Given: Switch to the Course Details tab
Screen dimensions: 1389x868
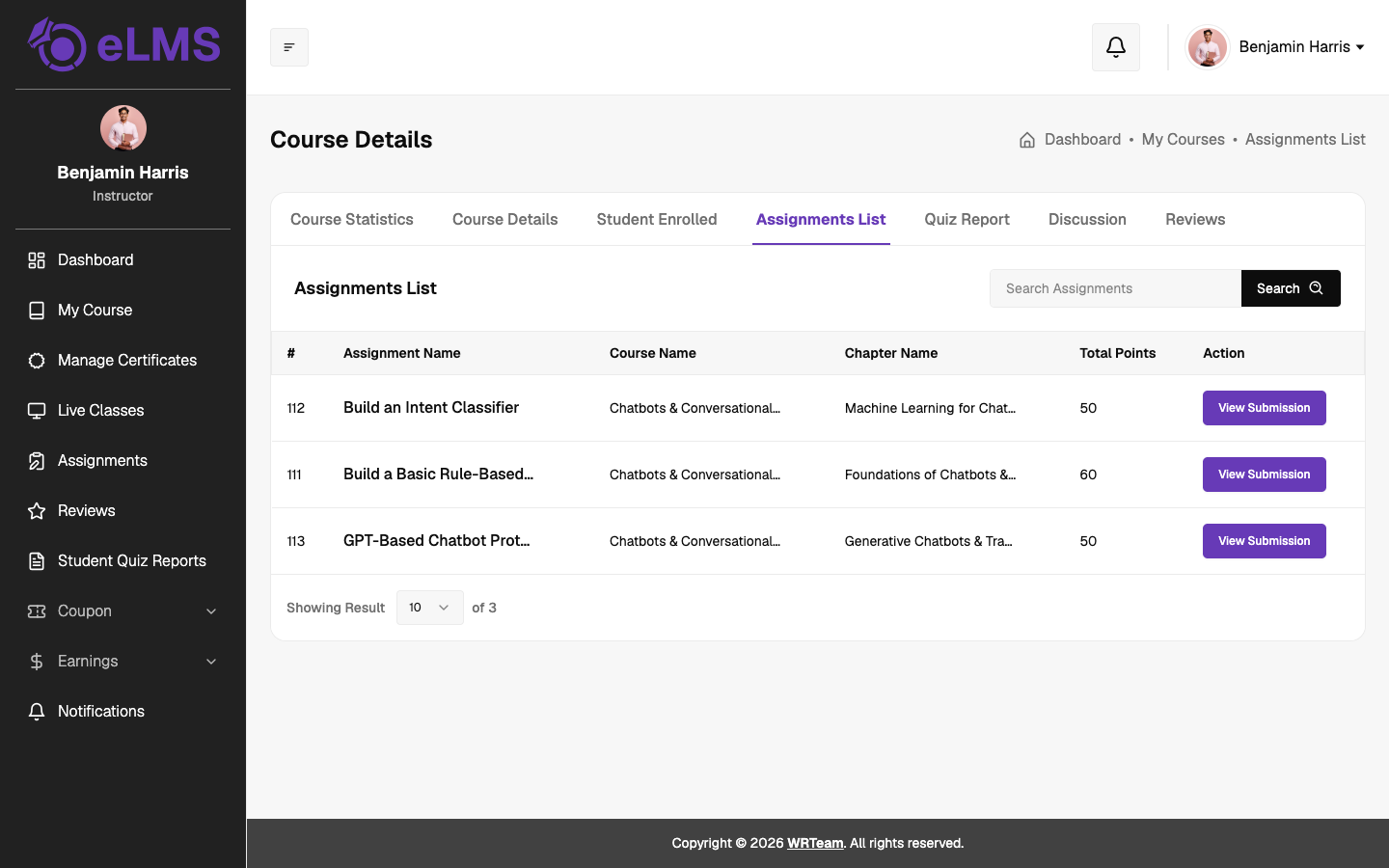Looking at the screenshot, I should tap(505, 220).
